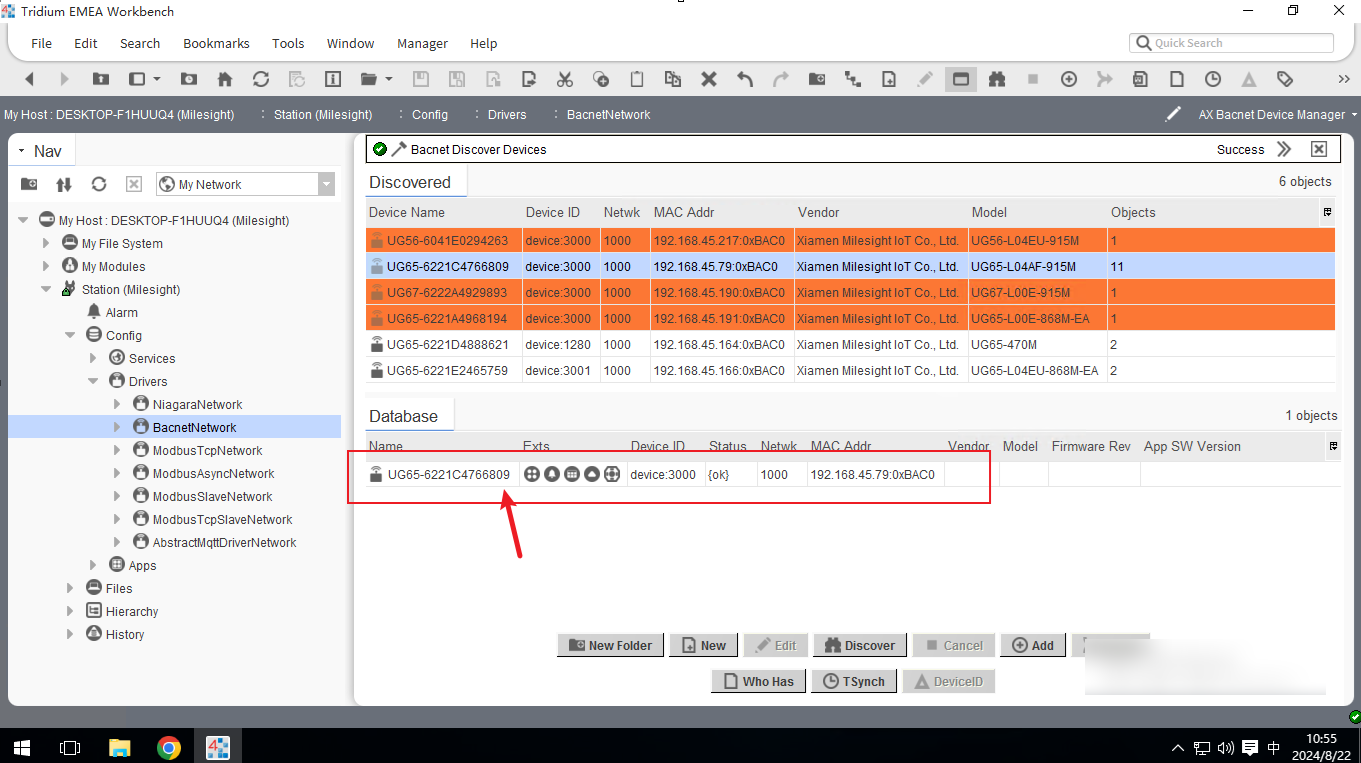Open first Exts icon of UG65-6221C4766809 database row
The width and height of the screenshot is (1361, 763).
coord(532,474)
